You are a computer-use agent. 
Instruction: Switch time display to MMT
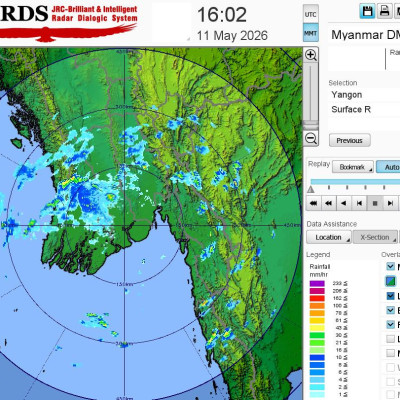pos(311,33)
